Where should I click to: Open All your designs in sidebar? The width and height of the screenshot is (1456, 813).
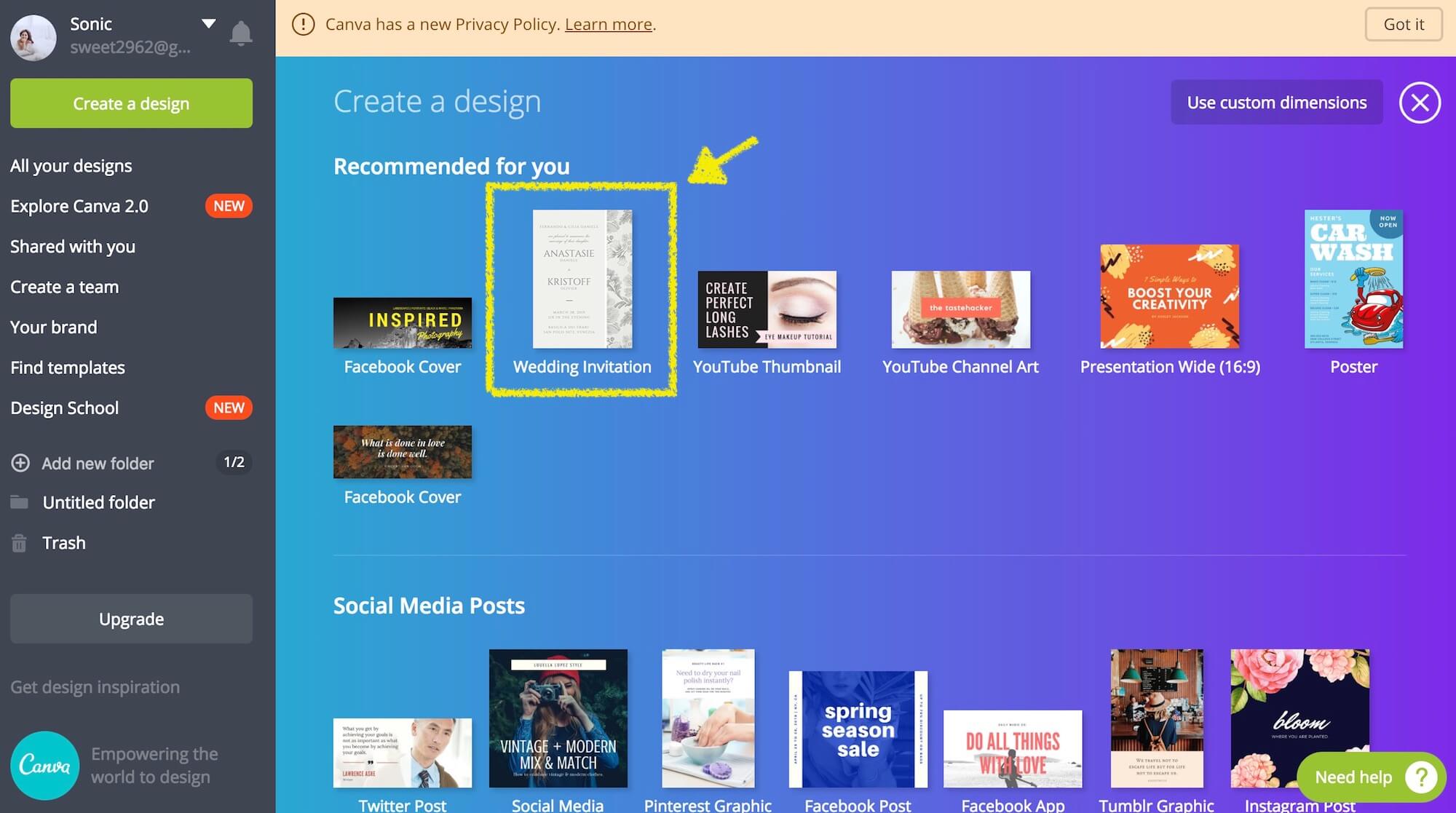point(71,166)
